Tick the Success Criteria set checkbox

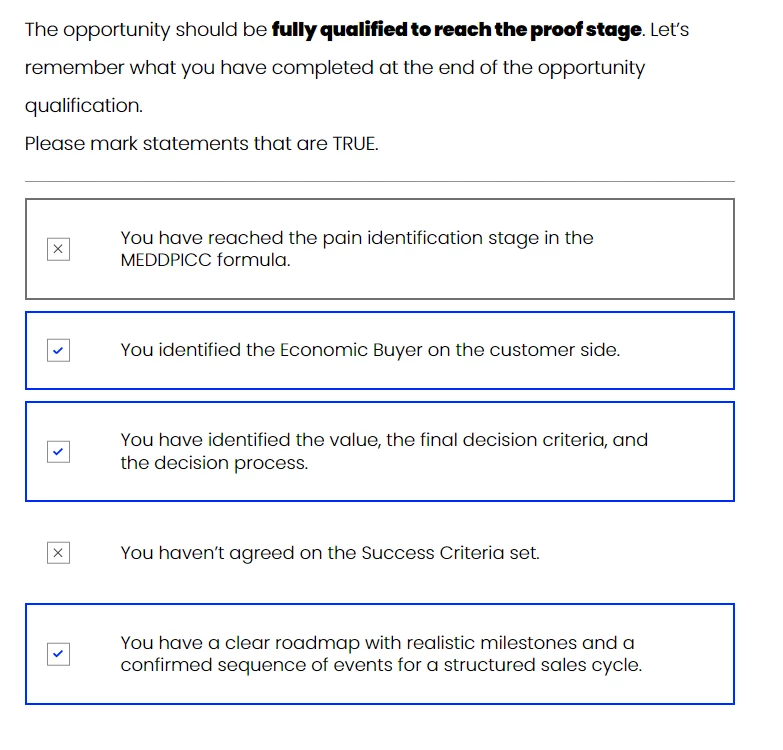coord(59,553)
